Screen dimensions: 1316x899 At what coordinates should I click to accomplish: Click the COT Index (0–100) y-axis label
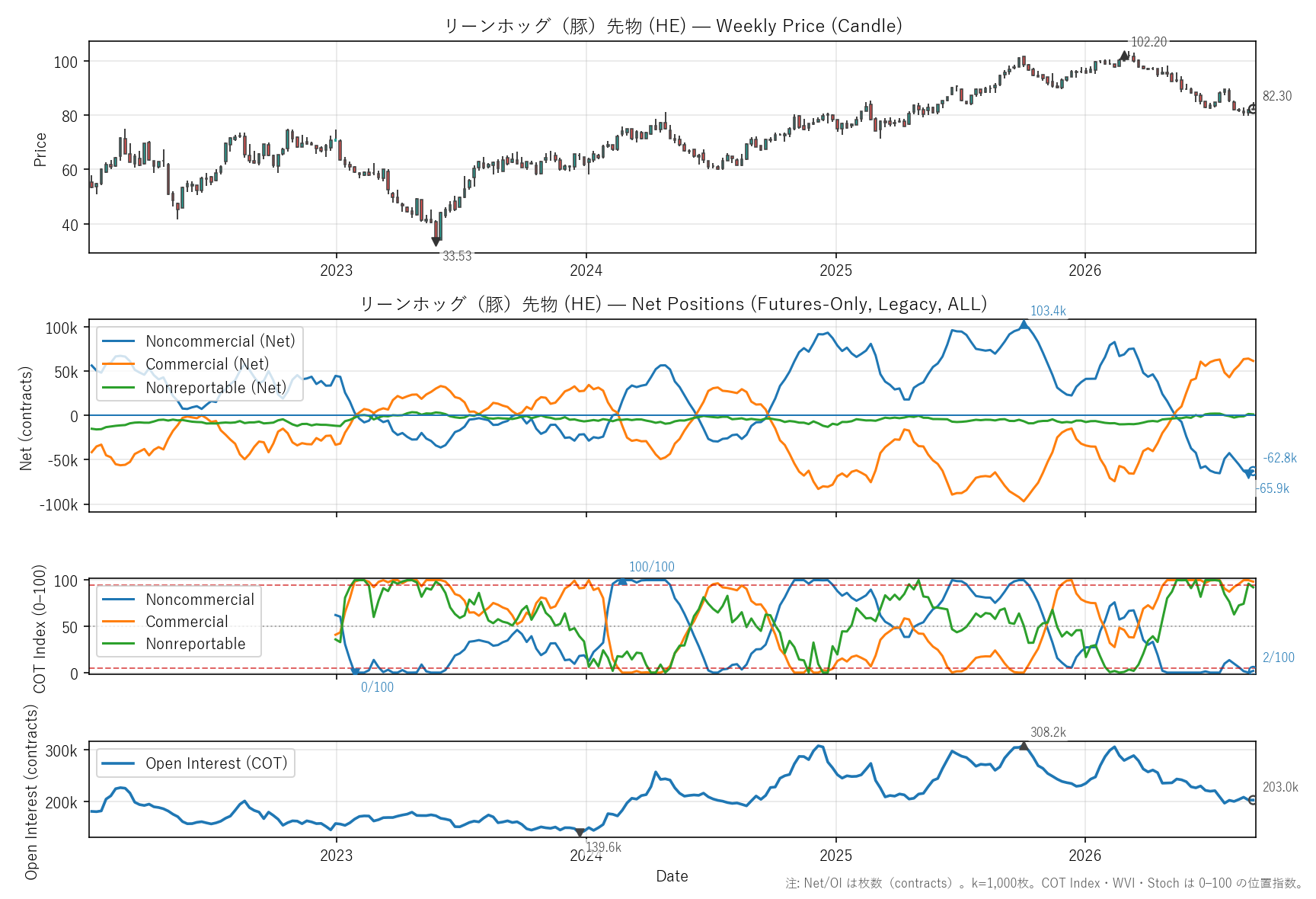click(x=40, y=629)
